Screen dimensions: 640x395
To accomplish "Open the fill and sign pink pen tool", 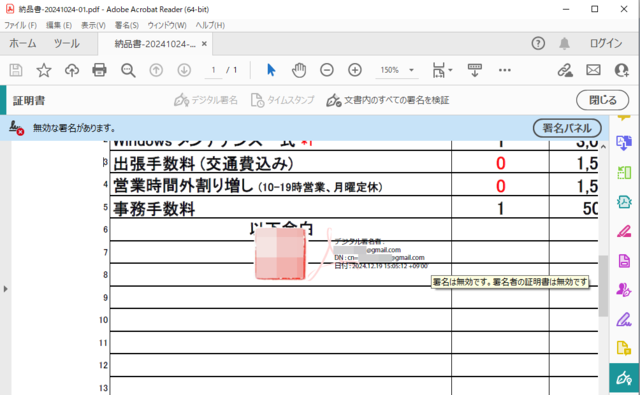I will coord(624,231).
